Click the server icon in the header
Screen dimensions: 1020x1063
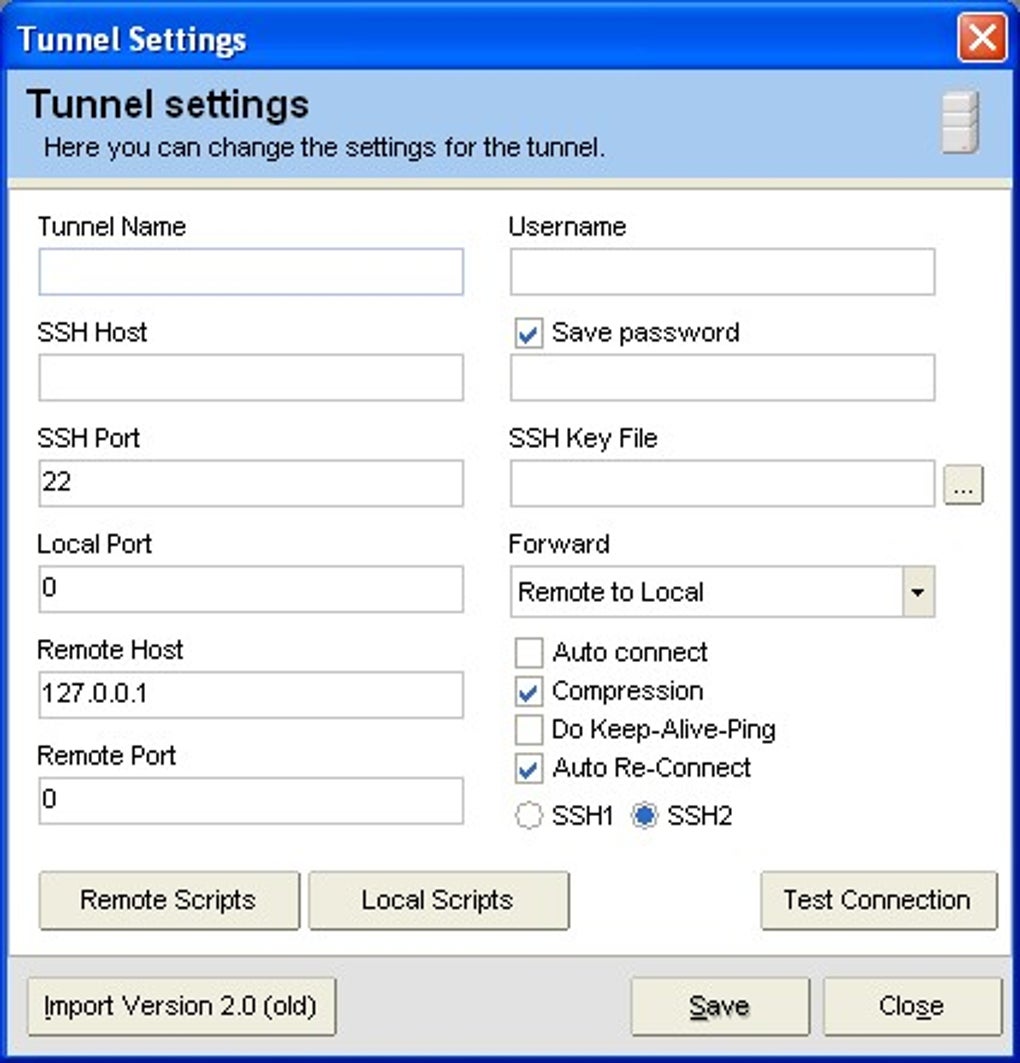[x=961, y=122]
